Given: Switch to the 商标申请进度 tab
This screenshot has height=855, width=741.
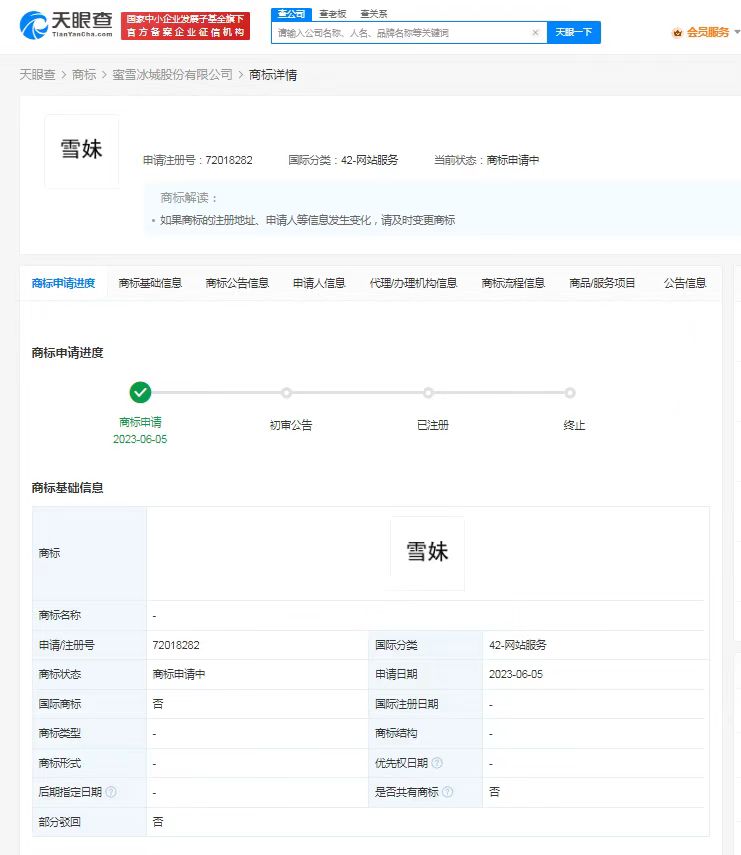Looking at the screenshot, I should (63, 283).
